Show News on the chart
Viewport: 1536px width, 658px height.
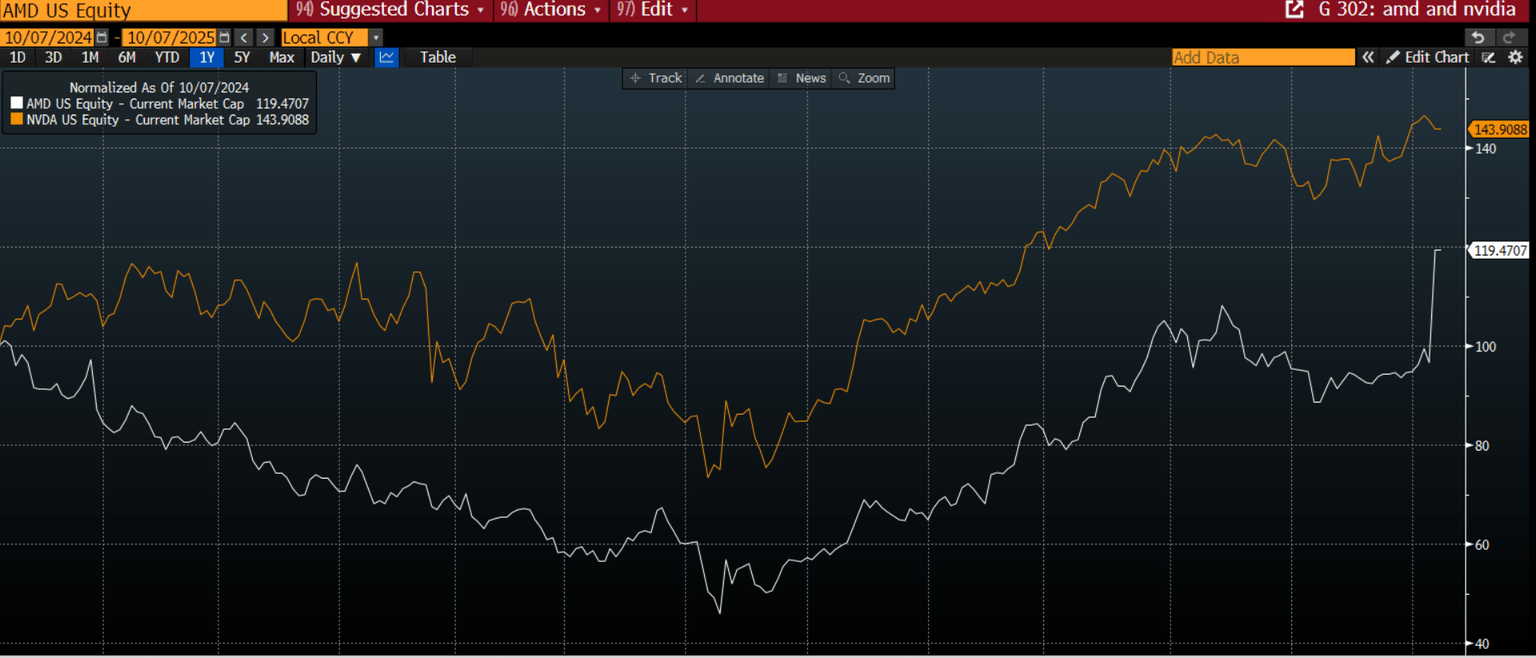[x=802, y=78]
